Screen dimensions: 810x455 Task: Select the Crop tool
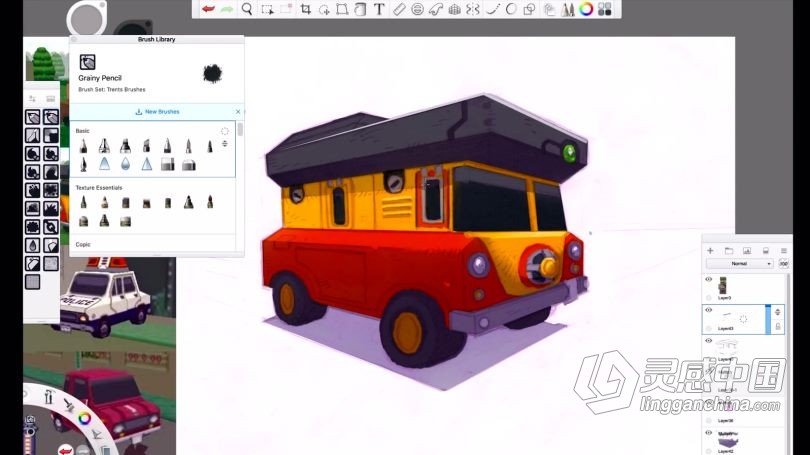click(x=305, y=9)
